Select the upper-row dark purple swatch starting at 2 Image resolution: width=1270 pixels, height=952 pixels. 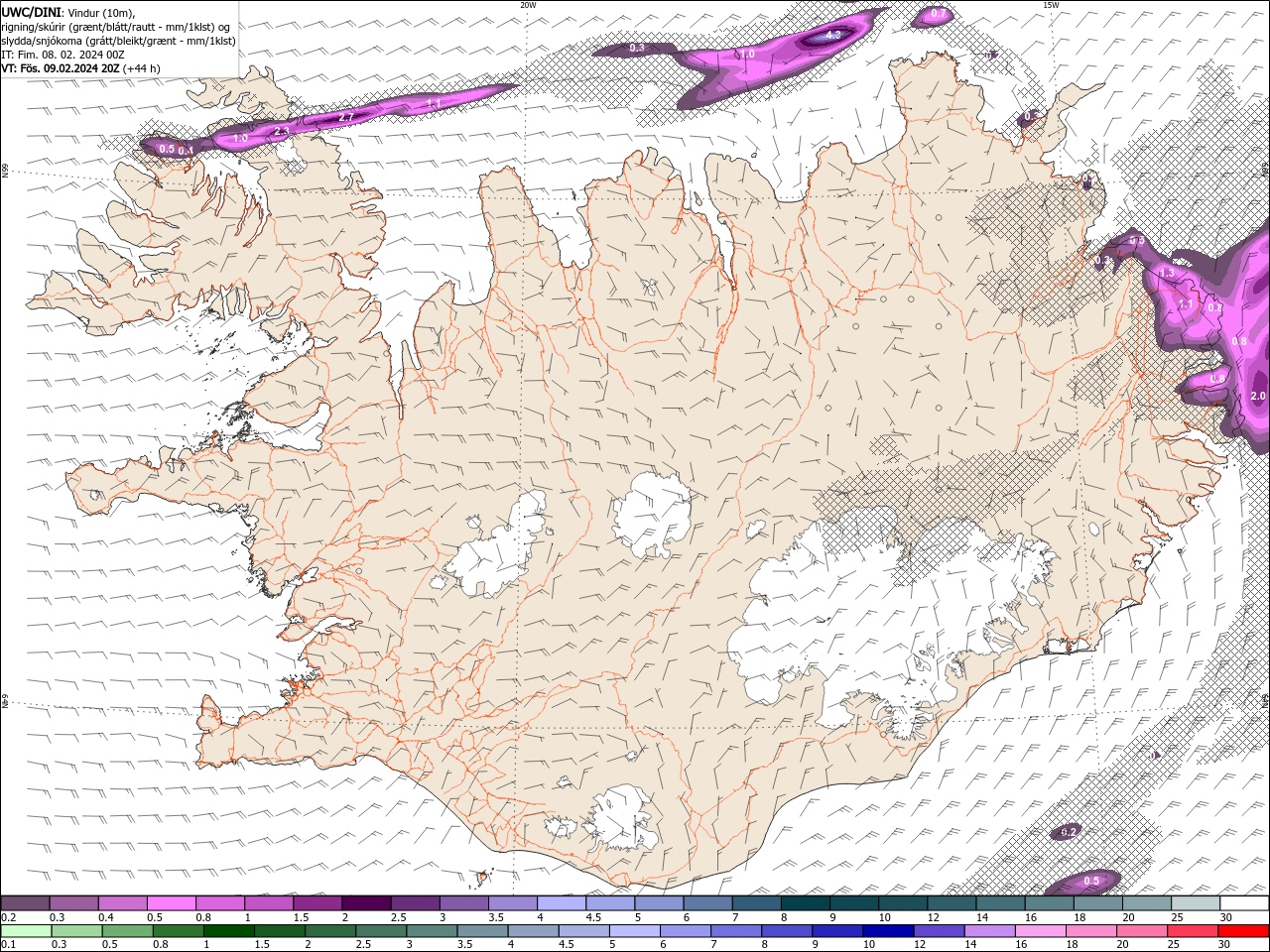point(365,903)
